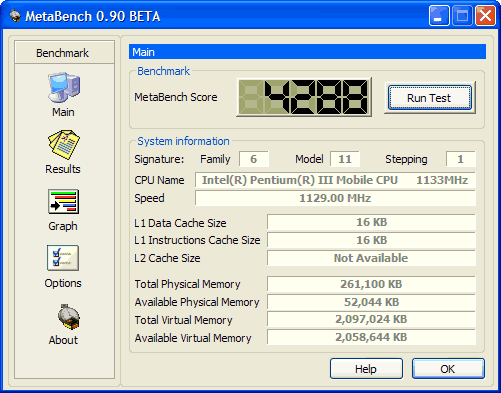Open the Main page computer icon
501x393 pixels.
(x=63, y=87)
